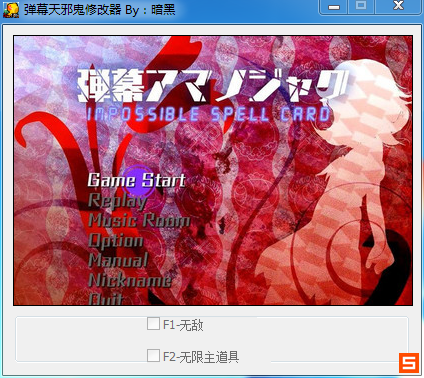Maximize the trainer window
424x378 pixels.
(x=361, y=6)
